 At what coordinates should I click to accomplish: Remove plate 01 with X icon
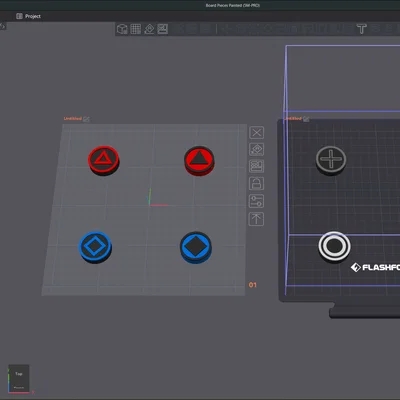[257, 132]
